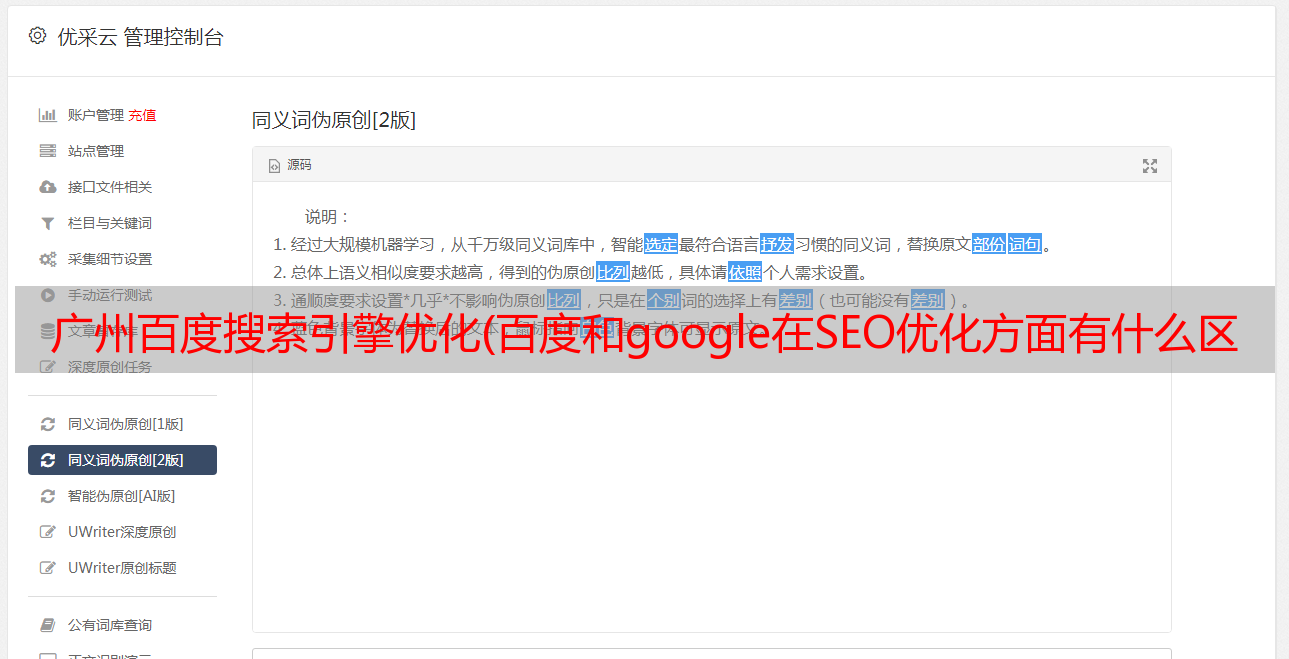Open 智能伪原创[AI版] menu item

point(122,496)
